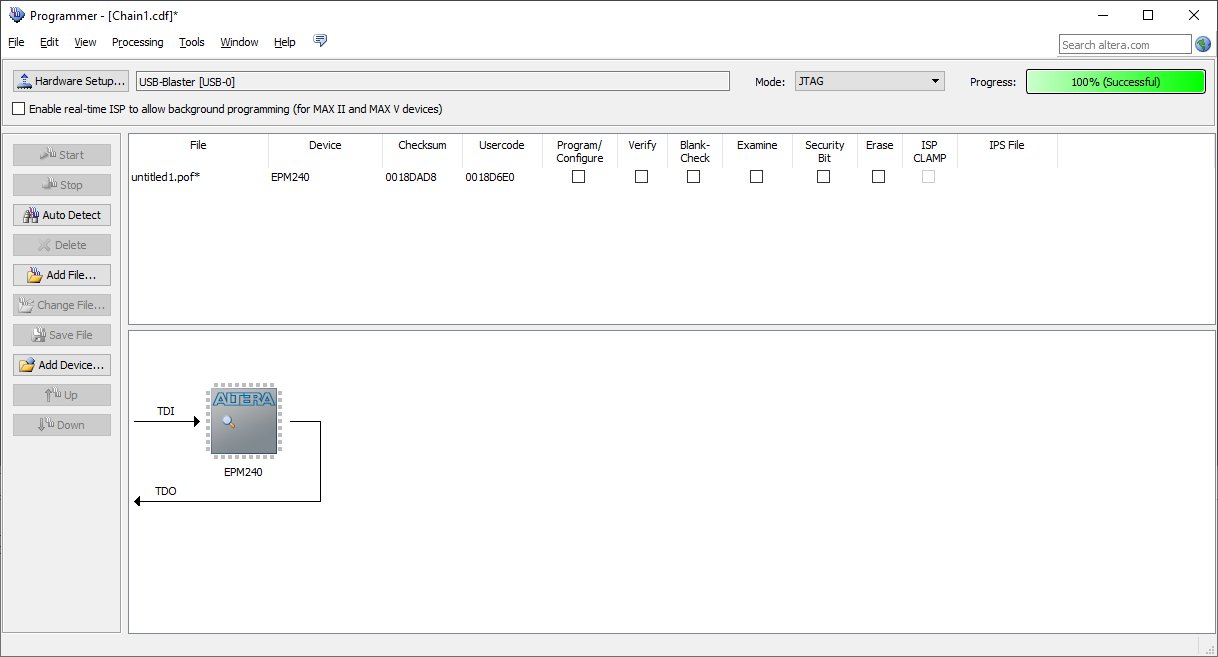Image resolution: width=1218 pixels, height=657 pixels.
Task: Click the Hardware Setup icon button
Action: tap(71, 81)
